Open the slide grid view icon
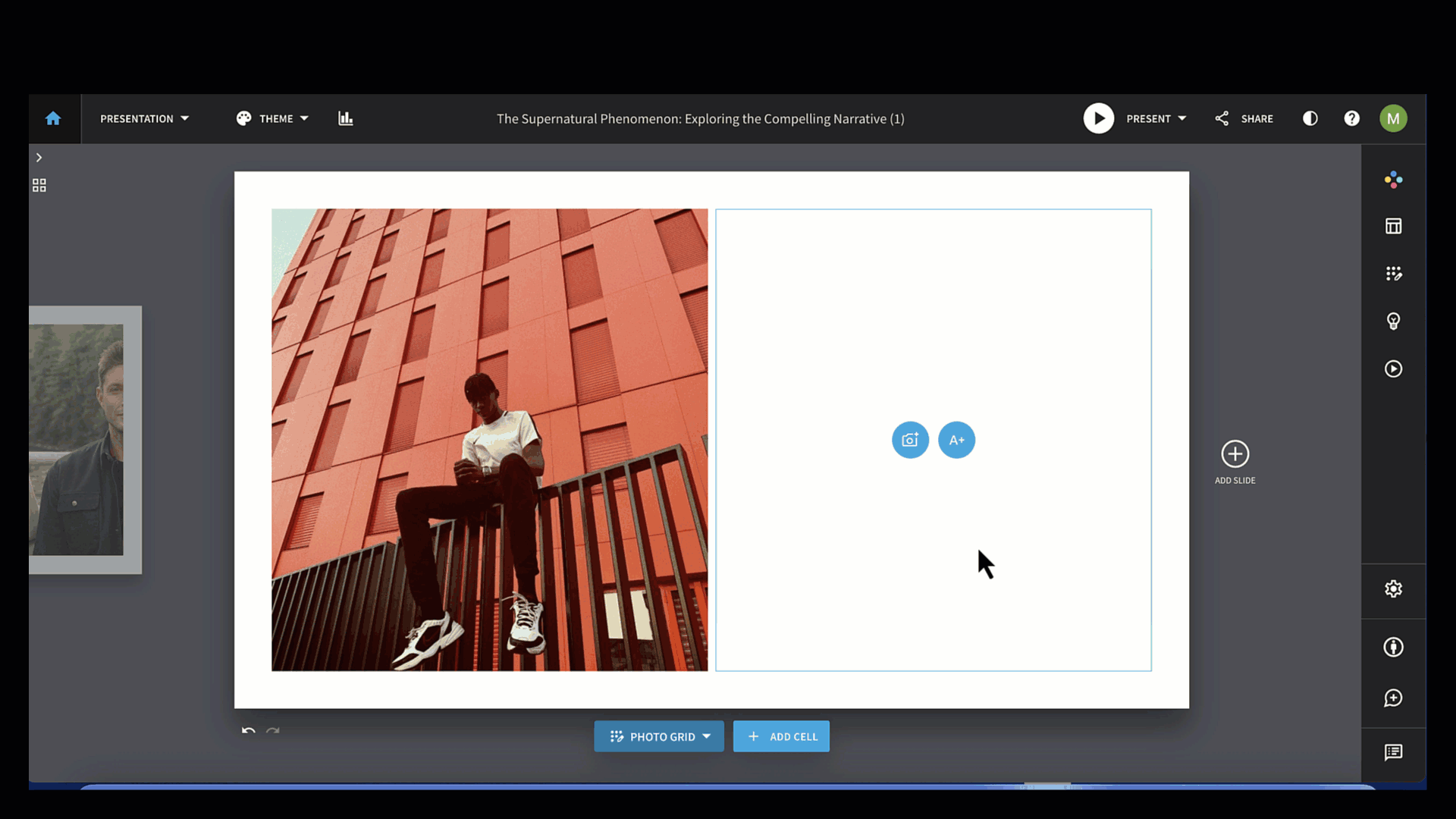 point(39,185)
